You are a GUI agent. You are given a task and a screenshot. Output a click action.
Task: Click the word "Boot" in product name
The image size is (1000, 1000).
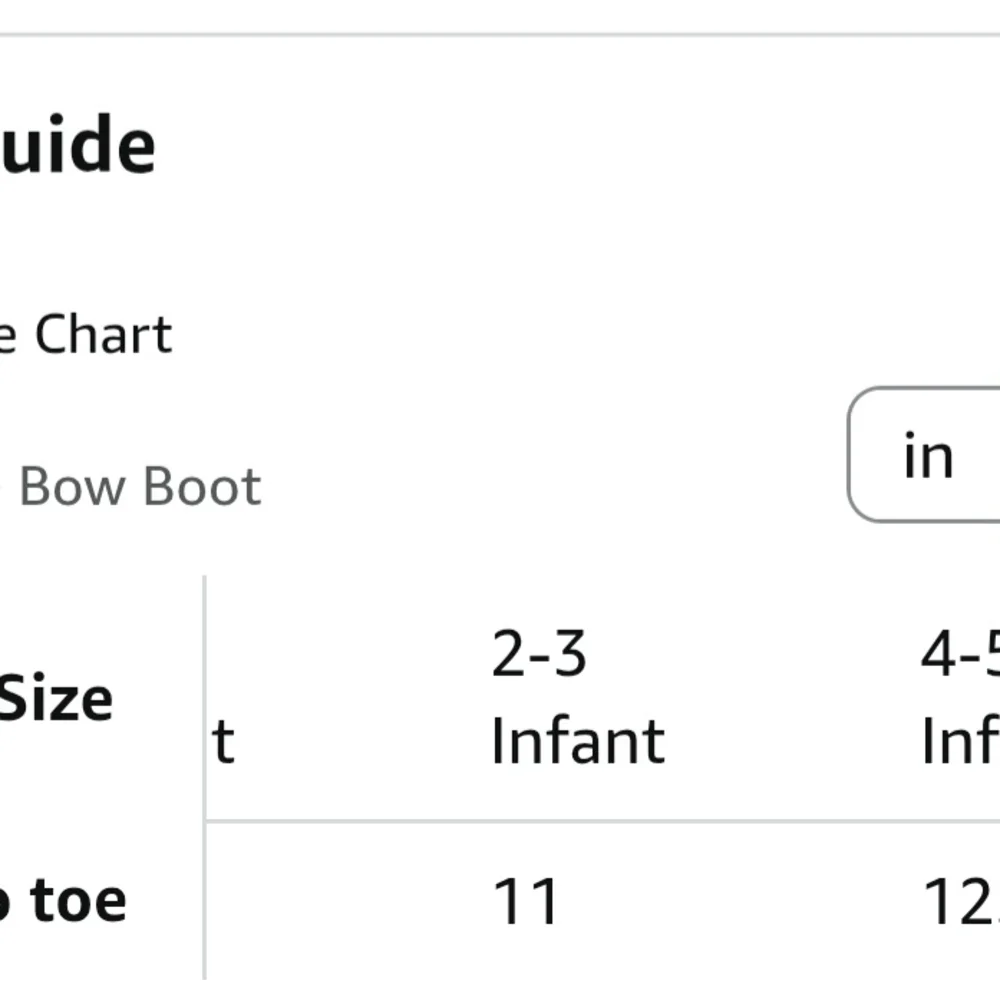(x=203, y=486)
